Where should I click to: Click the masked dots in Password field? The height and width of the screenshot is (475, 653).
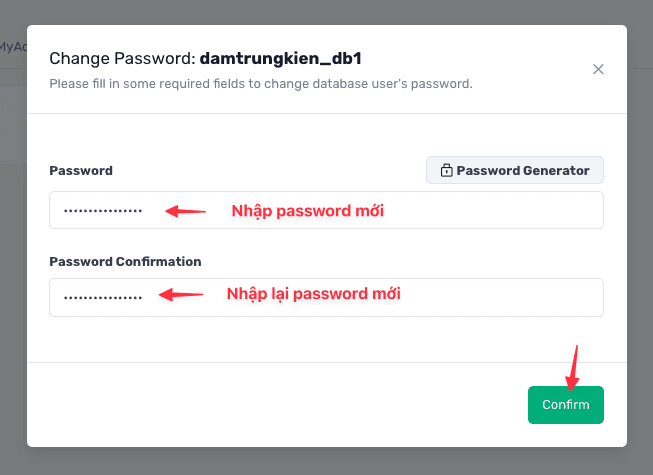pyautogui.click(x=103, y=211)
